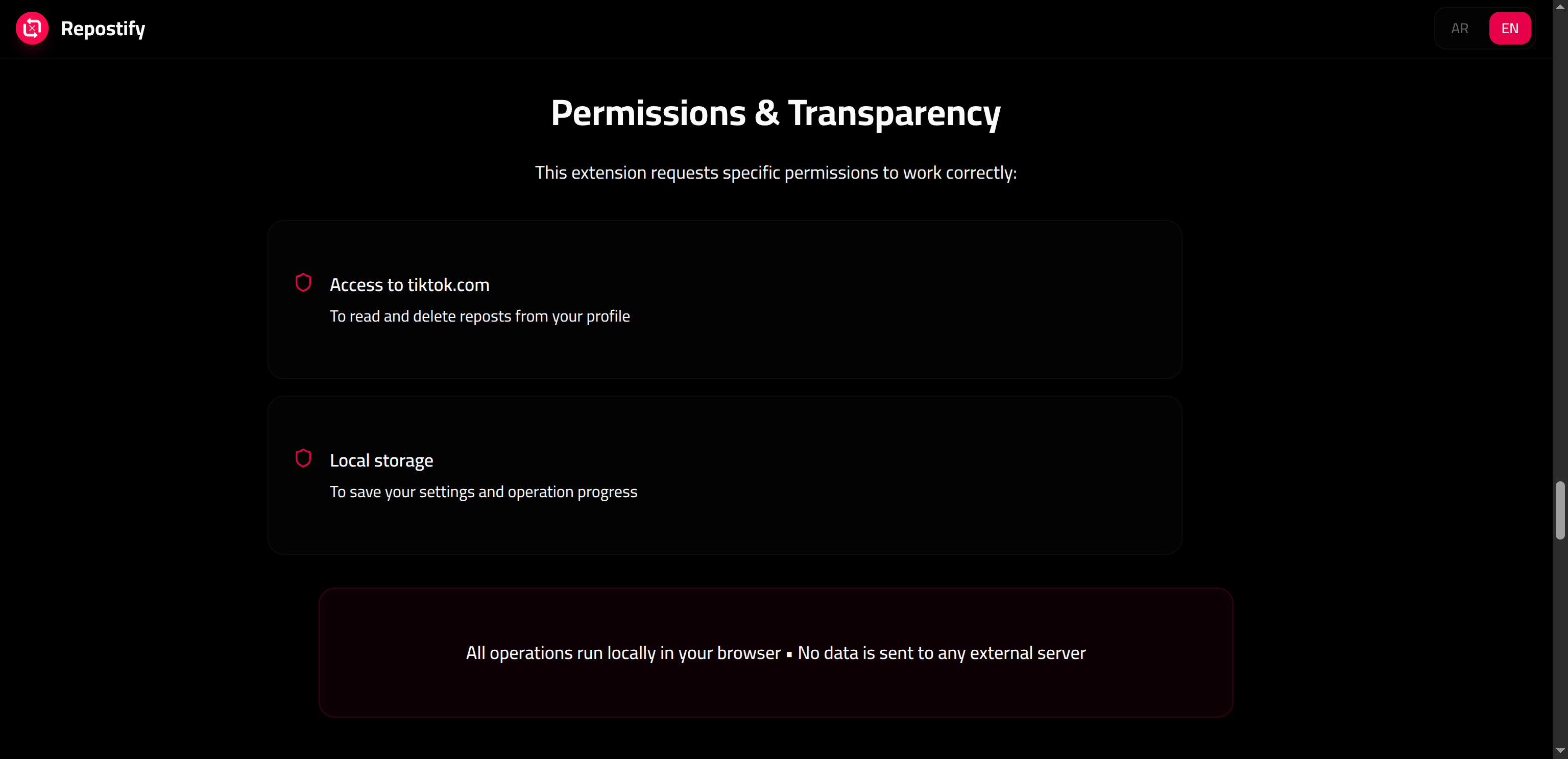Expand the Access to tiktok.com permission card
The width and height of the screenshot is (1568, 759).
point(725,300)
